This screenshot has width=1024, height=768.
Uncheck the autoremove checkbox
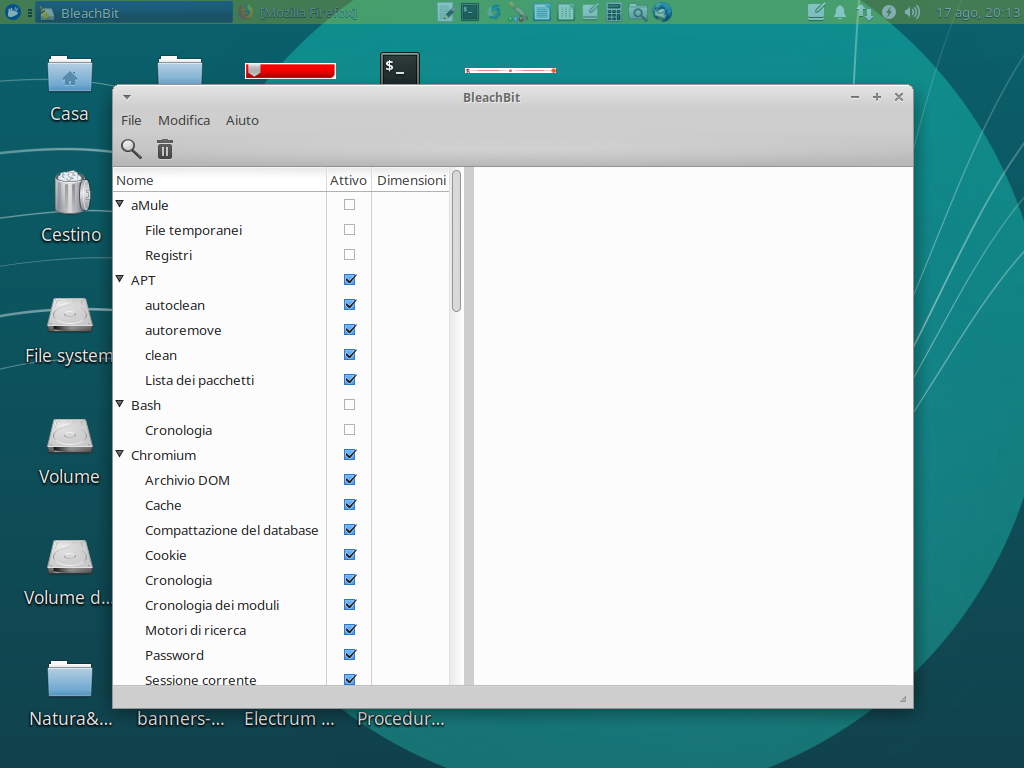(x=350, y=330)
